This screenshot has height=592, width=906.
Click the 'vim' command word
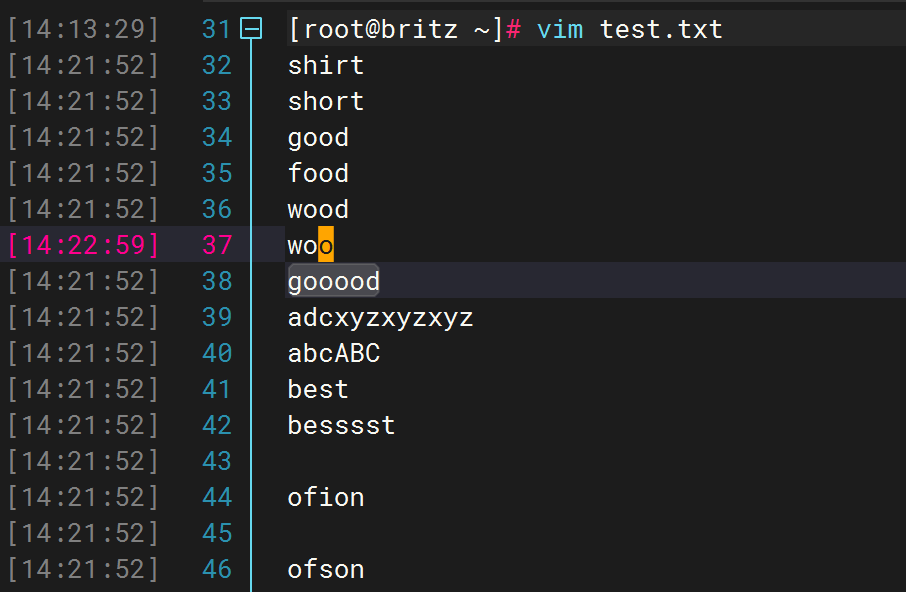coord(560,29)
